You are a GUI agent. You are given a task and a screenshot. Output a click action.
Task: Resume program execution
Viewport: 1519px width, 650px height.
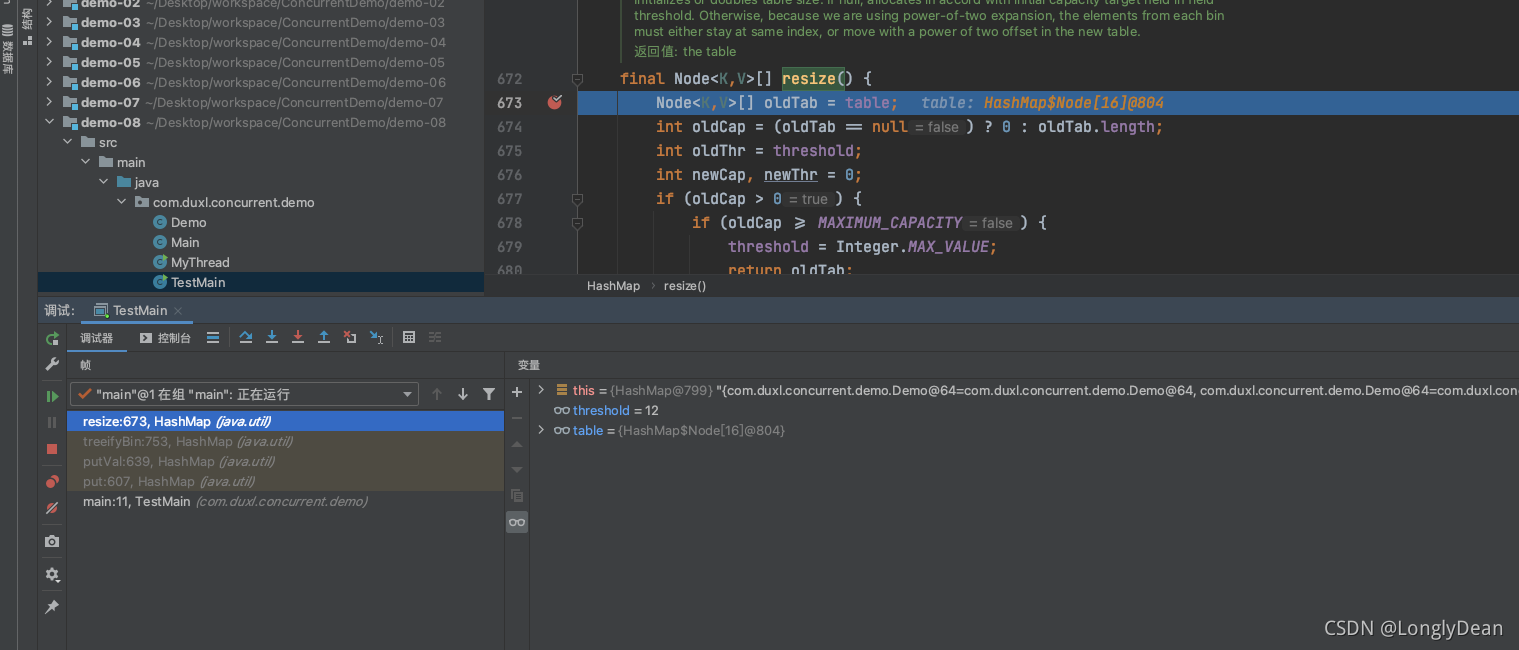click(x=52, y=397)
